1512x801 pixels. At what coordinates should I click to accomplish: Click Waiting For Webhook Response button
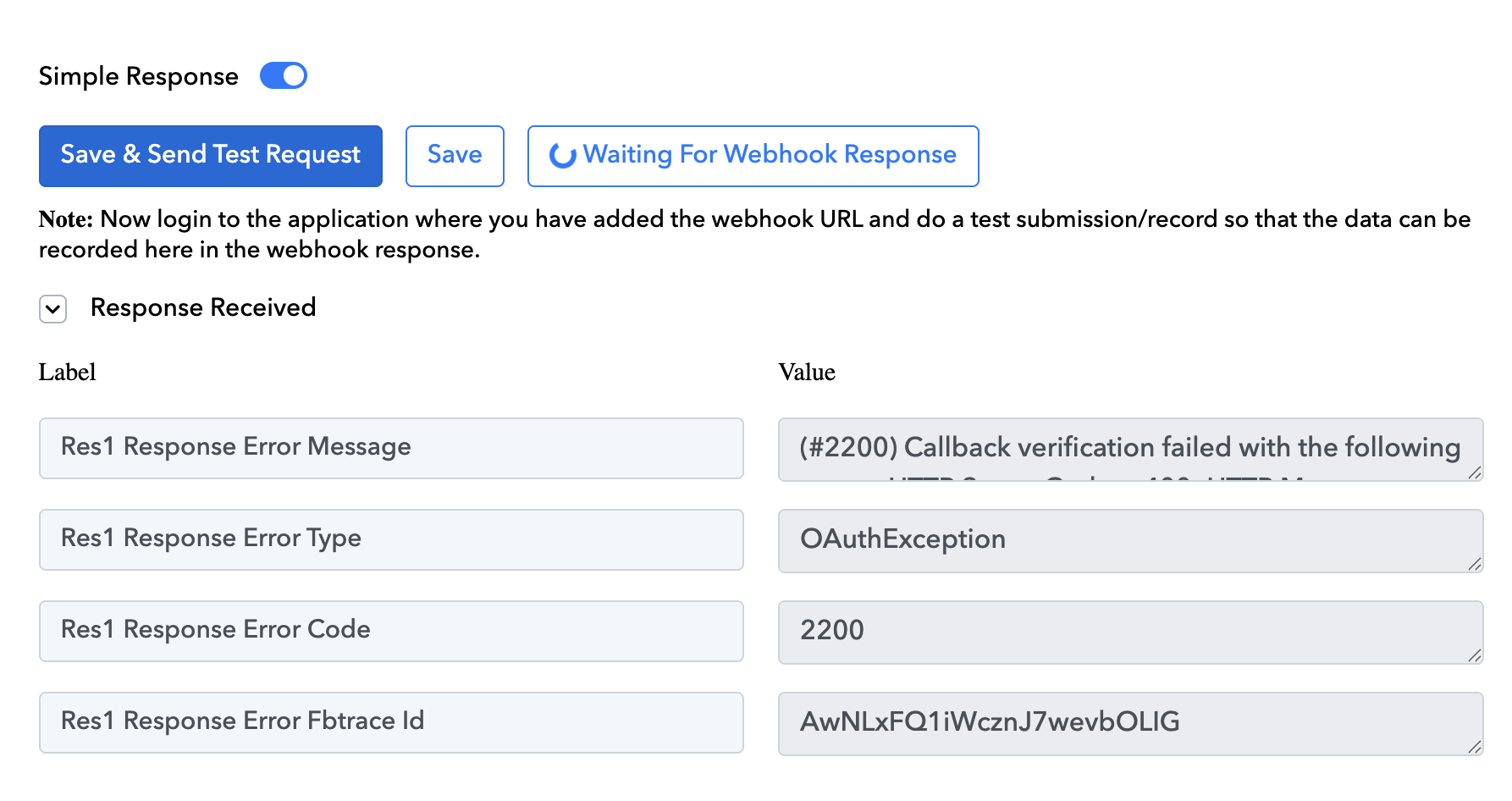753,156
